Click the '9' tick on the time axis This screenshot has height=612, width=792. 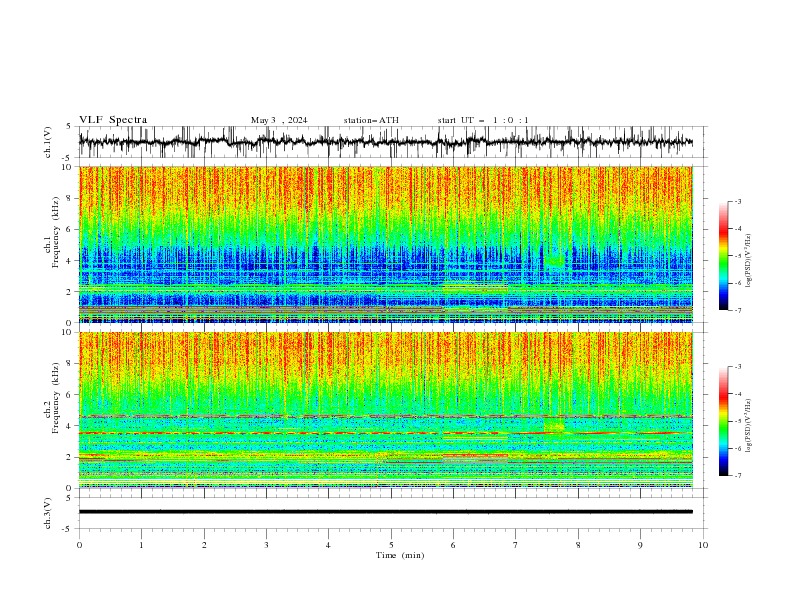click(640, 545)
